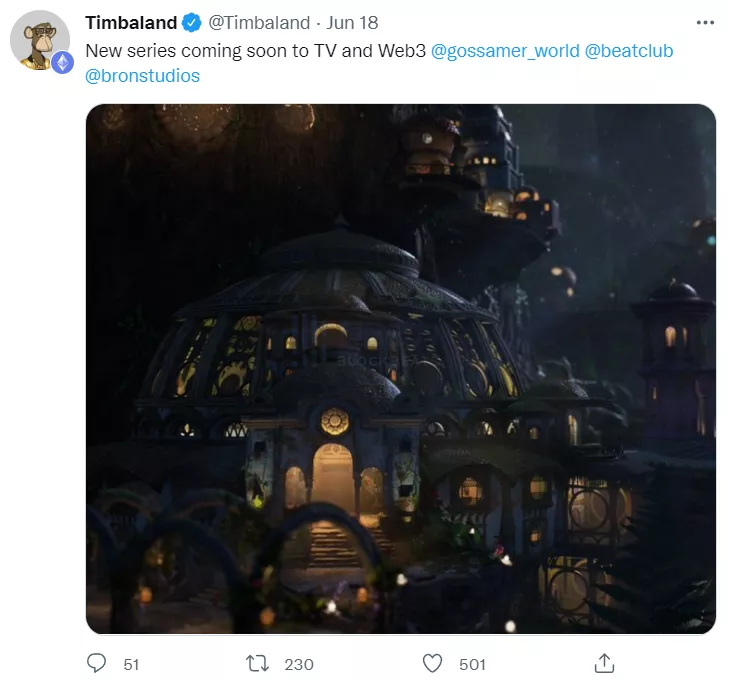Click the reply speech bubble icon
Screen dimensions: 730x681
[x=96, y=663]
